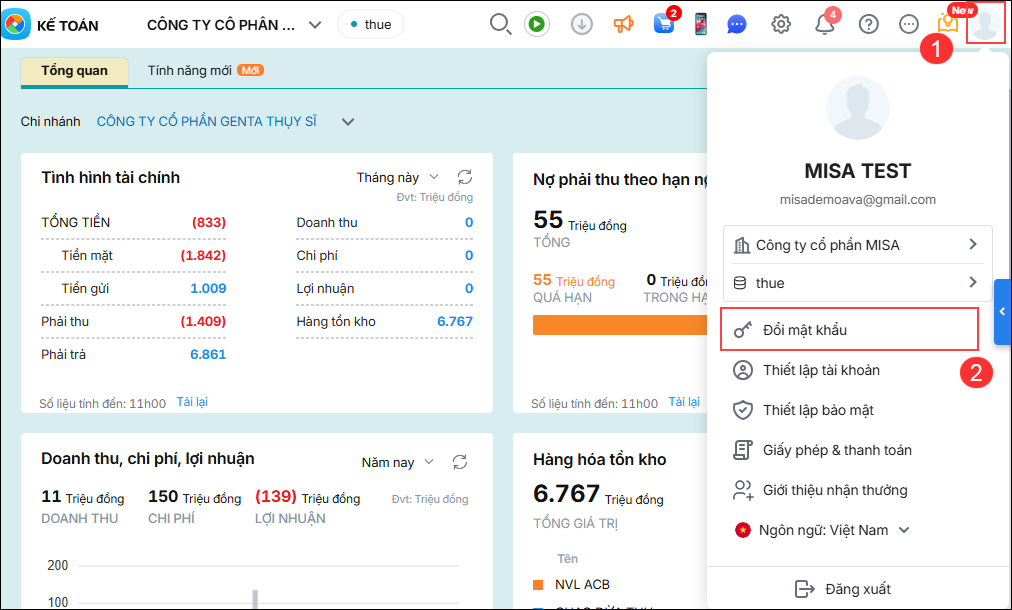Click the orange overdue debt progress bar
1012x610 pixels.
tap(620, 325)
